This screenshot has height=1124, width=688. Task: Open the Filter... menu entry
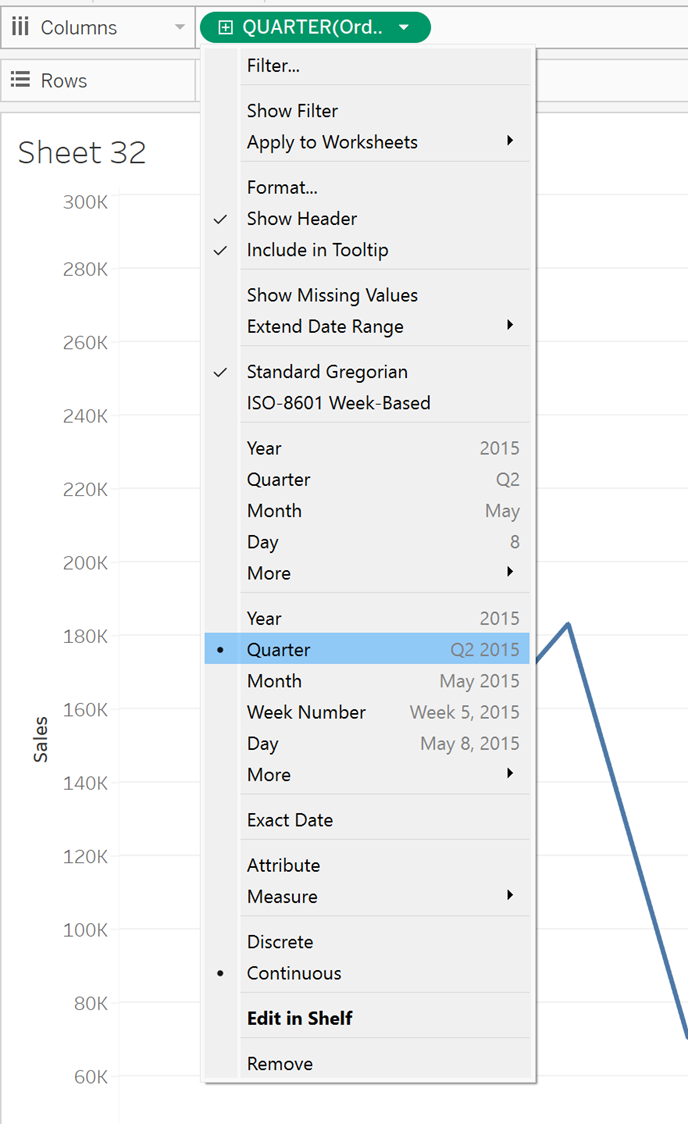(x=273, y=66)
